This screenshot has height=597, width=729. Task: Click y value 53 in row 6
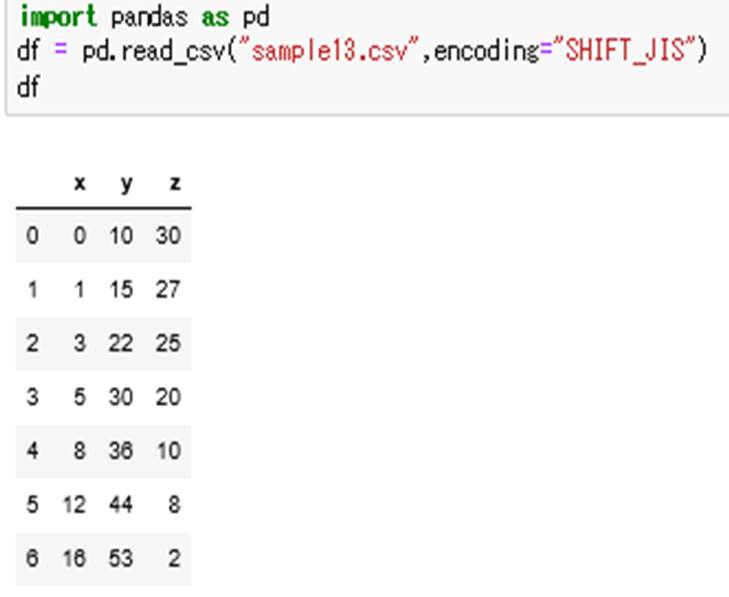click(121, 558)
